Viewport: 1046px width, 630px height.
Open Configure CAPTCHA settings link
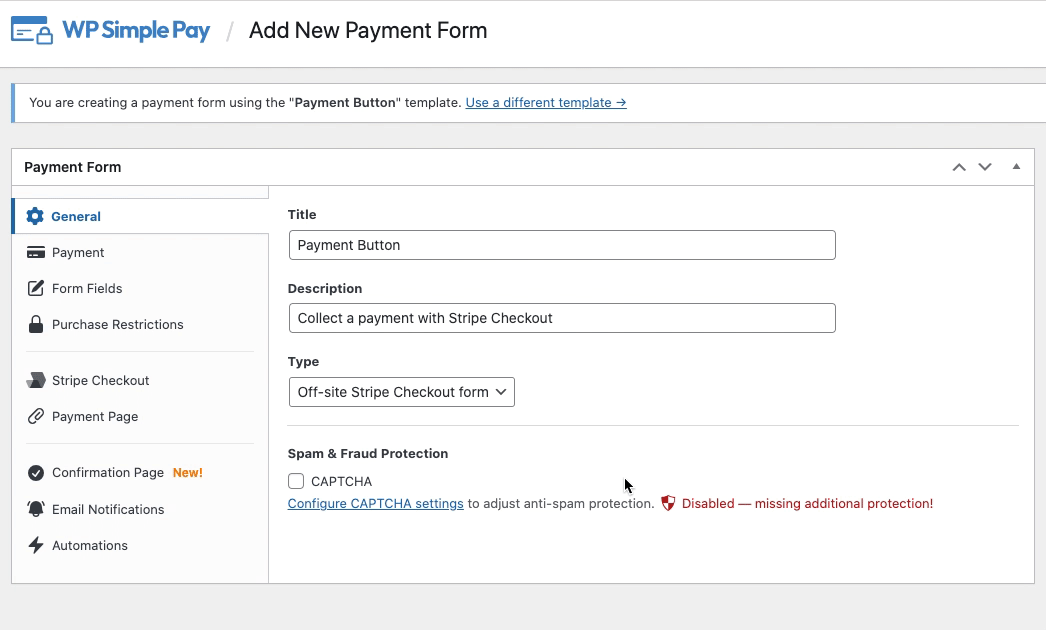pos(375,504)
